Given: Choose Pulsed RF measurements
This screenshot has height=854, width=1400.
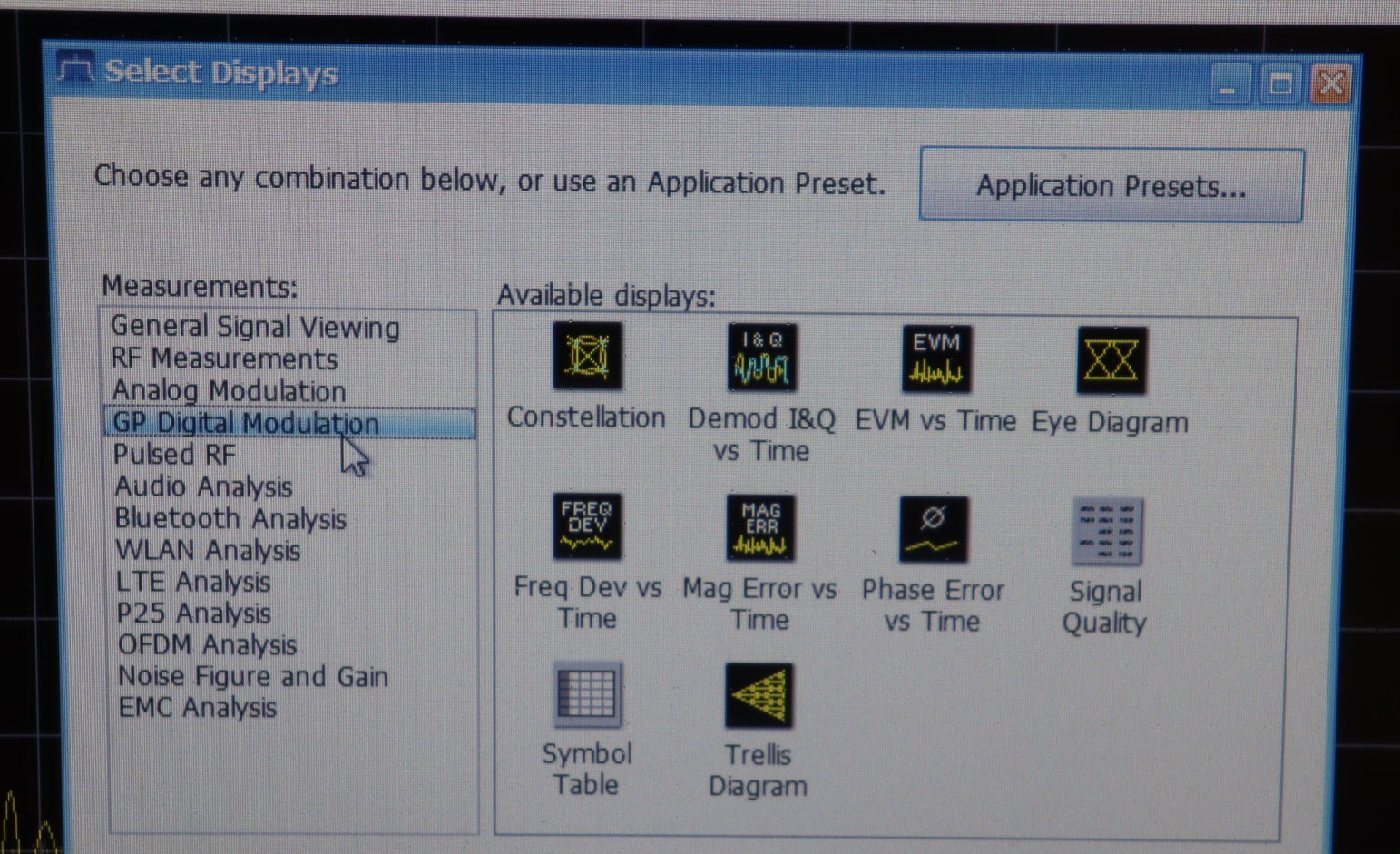Looking at the screenshot, I should pyautogui.click(x=174, y=454).
